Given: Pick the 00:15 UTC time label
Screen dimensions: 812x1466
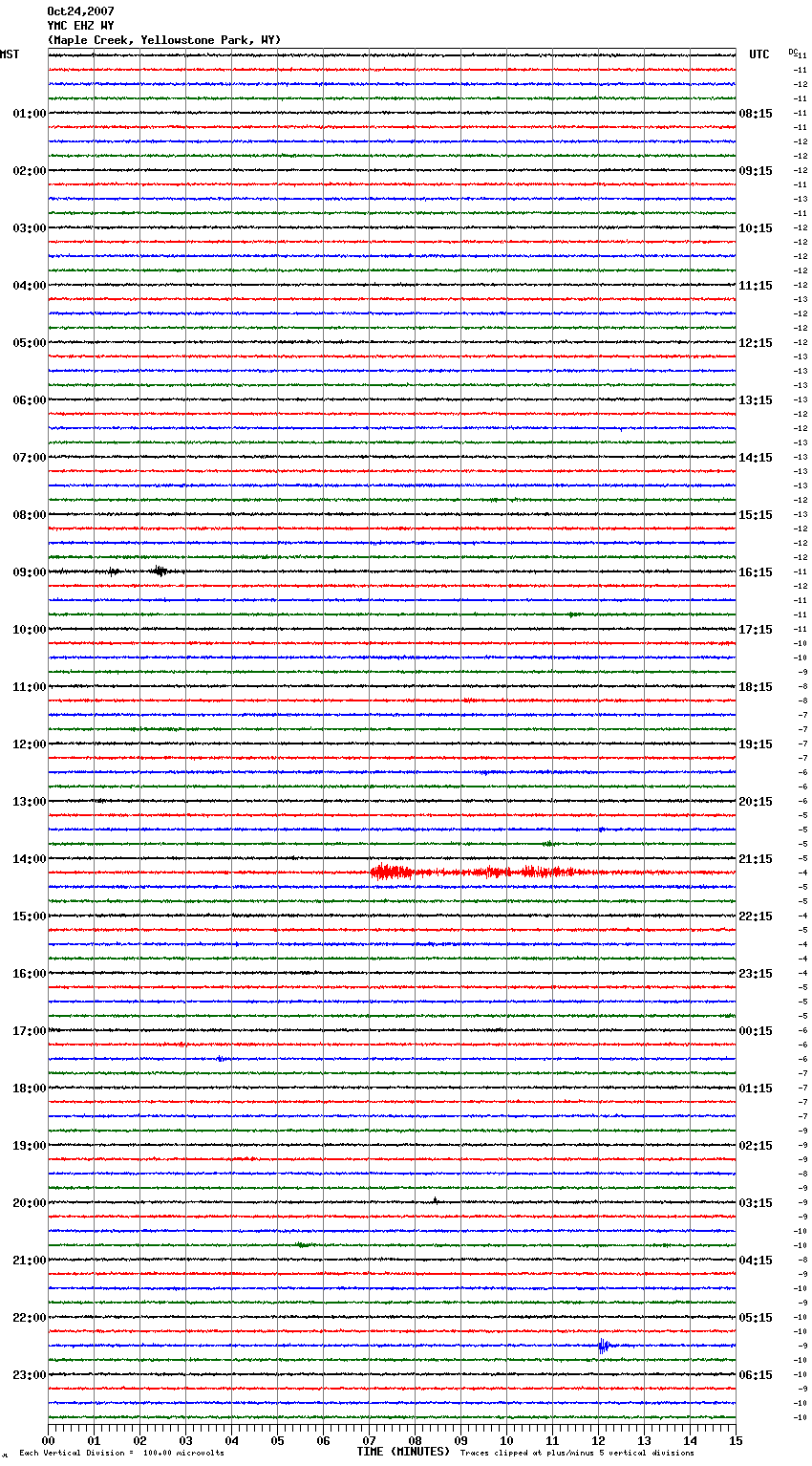Looking at the screenshot, I should pos(756,1031).
